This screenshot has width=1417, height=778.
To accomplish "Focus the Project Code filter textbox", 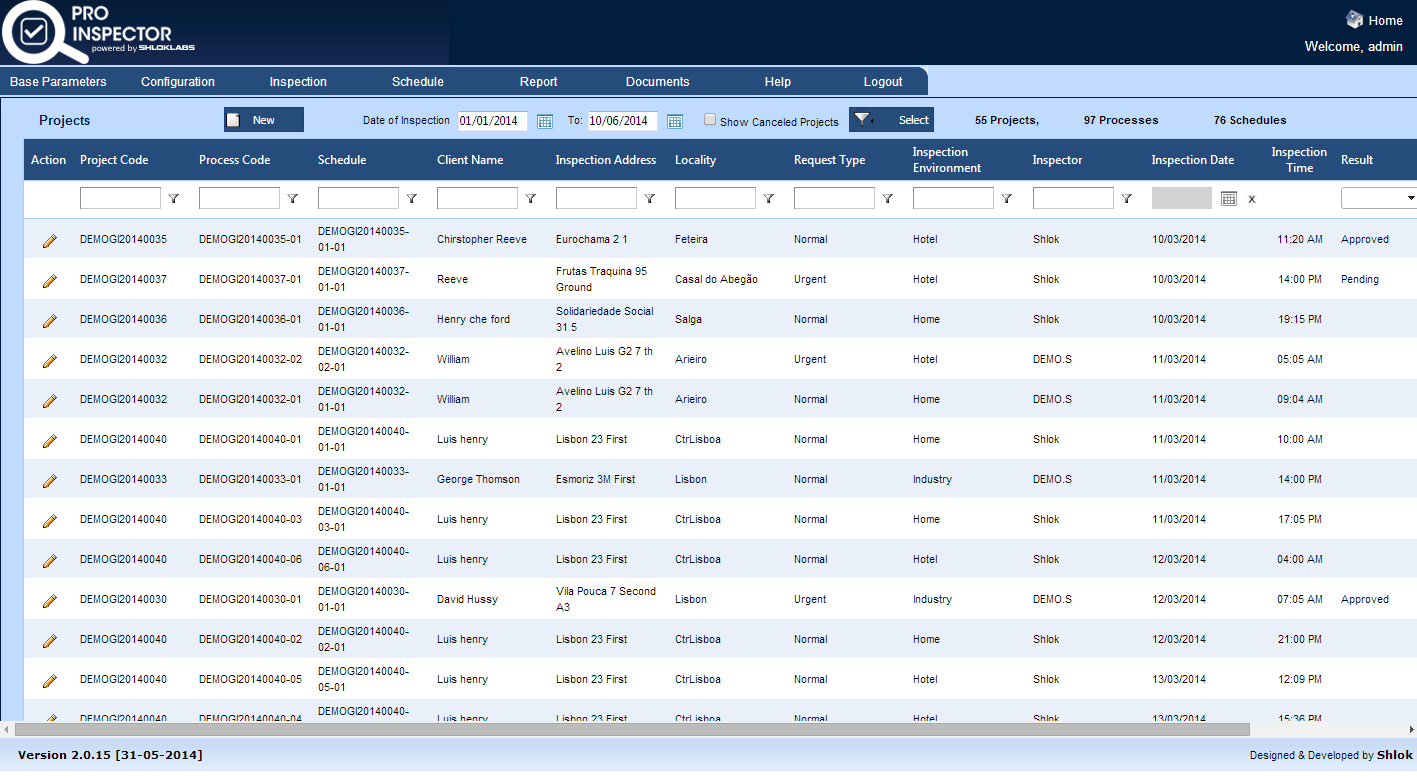I will click(120, 199).
